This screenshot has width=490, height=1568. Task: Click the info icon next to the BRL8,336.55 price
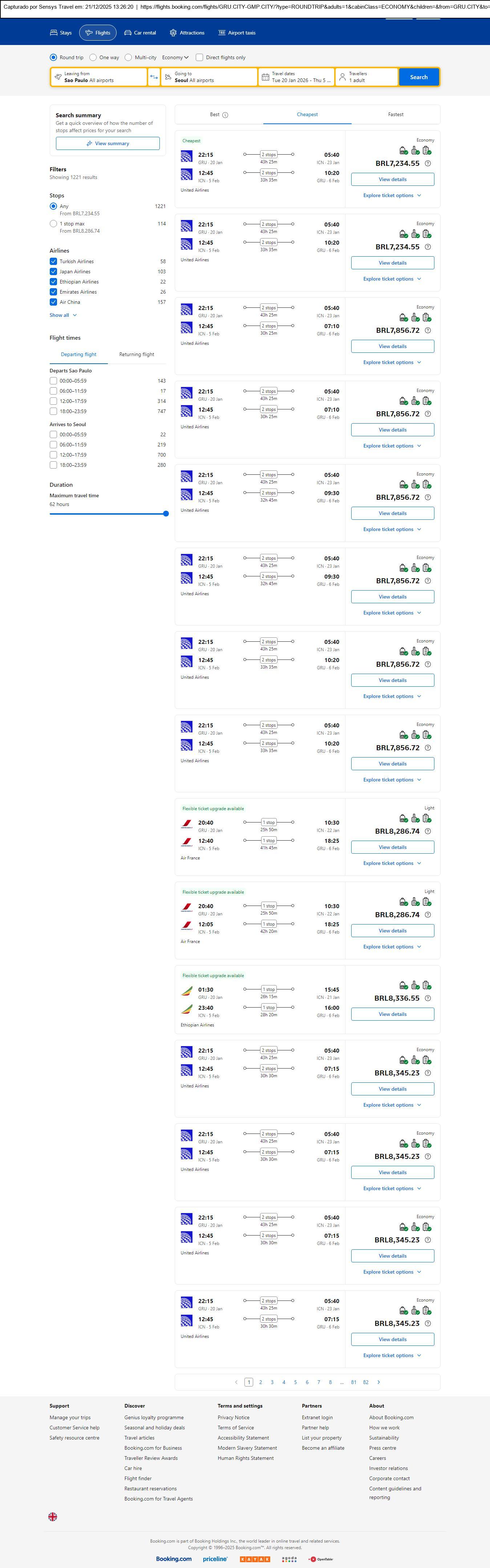(428, 998)
